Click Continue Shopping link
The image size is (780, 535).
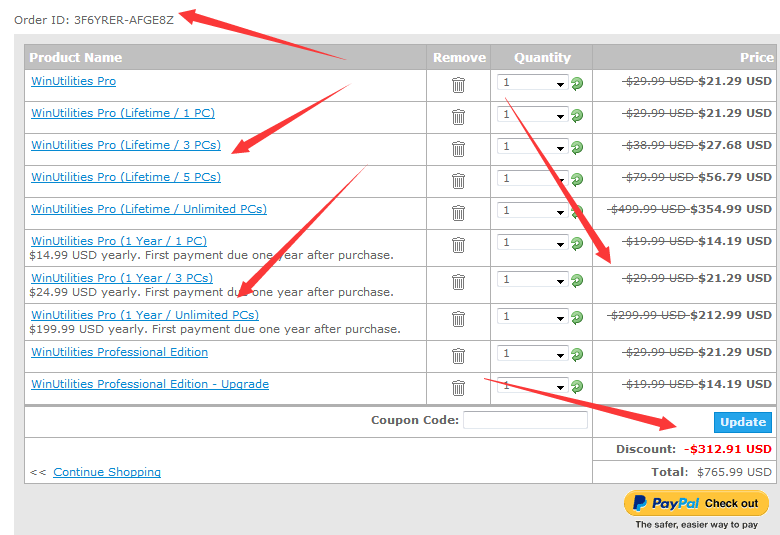pos(107,472)
